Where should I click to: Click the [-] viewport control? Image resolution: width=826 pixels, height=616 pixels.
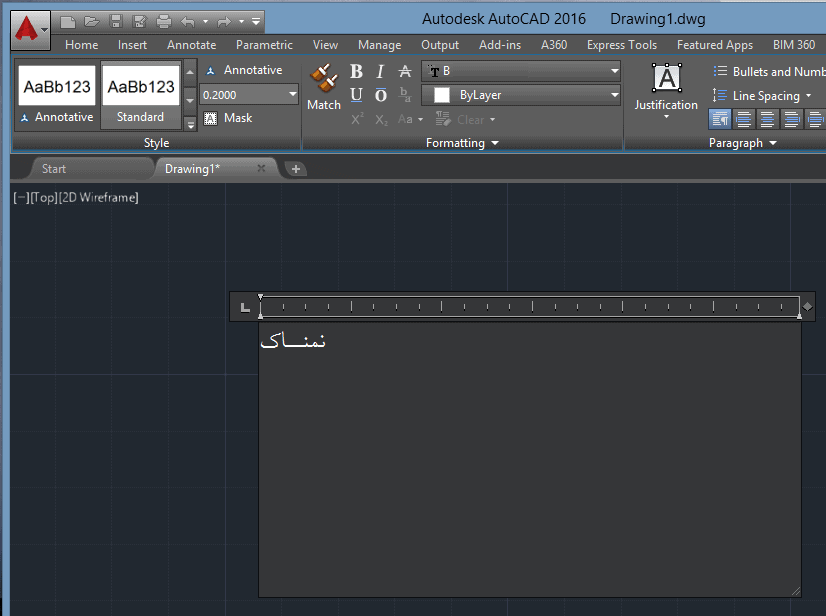pos(22,198)
